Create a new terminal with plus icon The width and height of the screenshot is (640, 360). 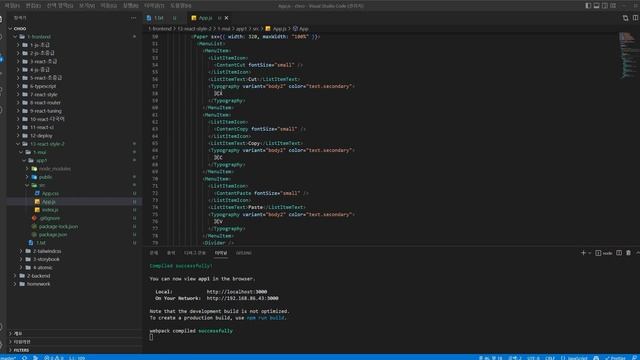[x=583, y=253]
